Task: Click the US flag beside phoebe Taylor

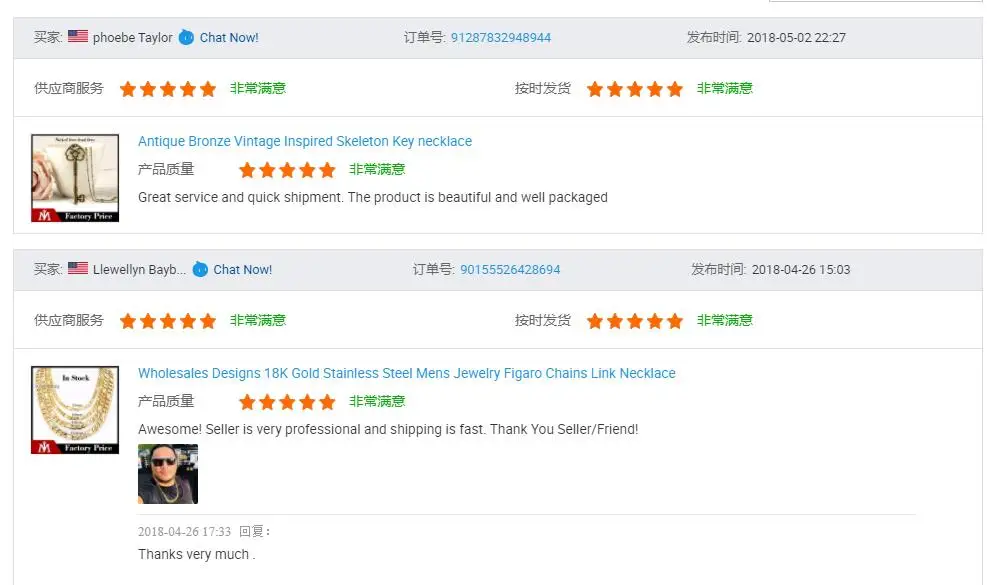Action: 78,37
